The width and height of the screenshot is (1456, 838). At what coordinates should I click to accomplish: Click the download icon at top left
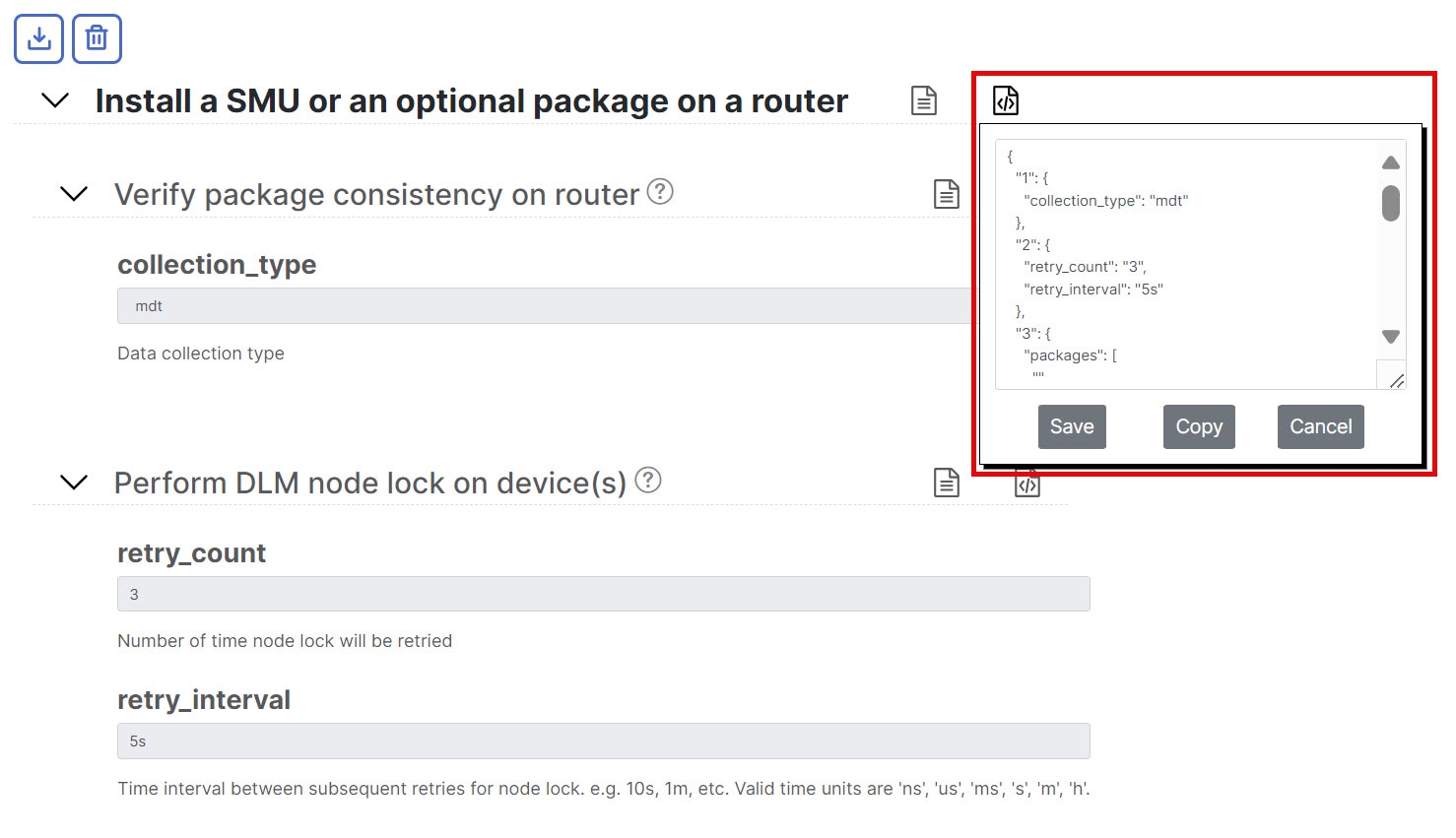coord(38,39)
